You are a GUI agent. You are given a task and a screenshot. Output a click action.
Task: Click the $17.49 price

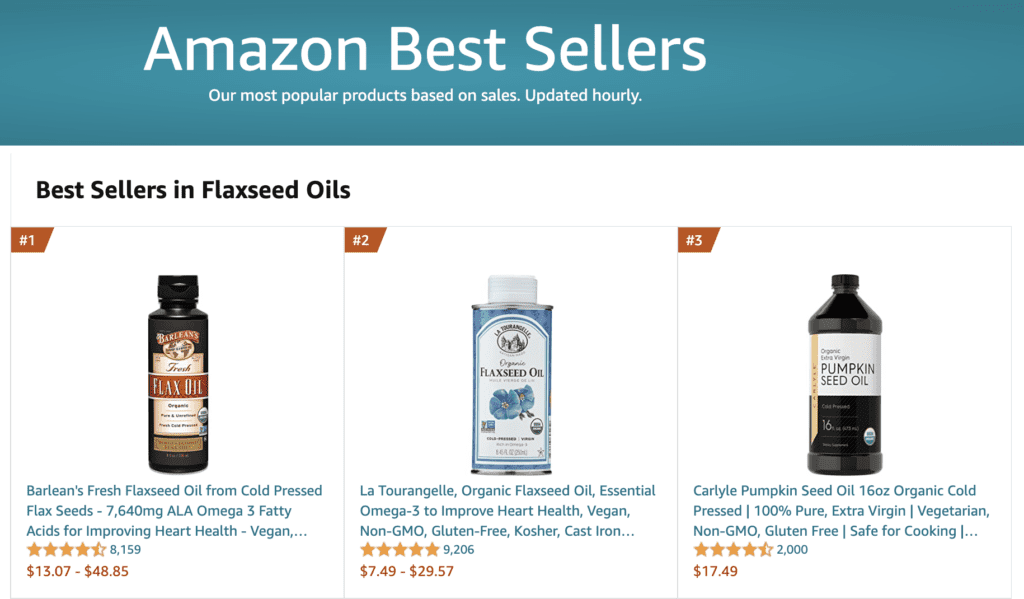[715, 572]
